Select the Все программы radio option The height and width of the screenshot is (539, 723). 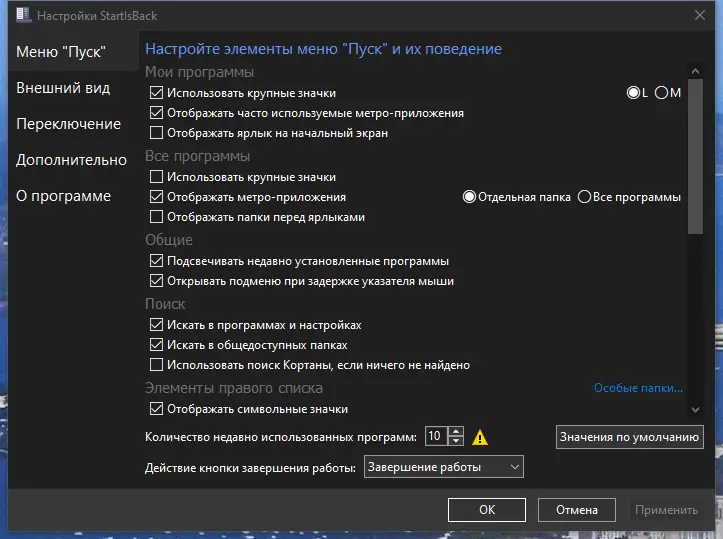click(584, 197)
